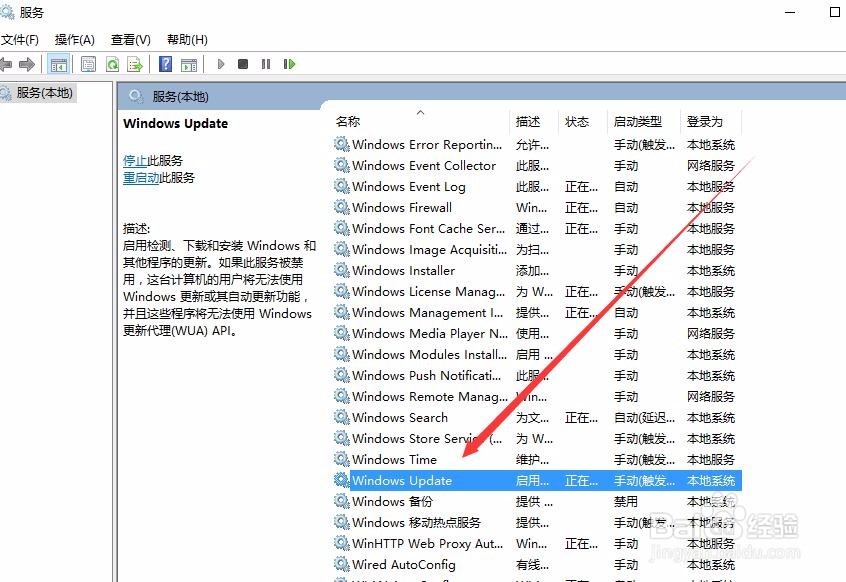Viewport: 846px width, 582px height.
Task: Select Windows Media Player Network row
Action: (x=537, y=334)
